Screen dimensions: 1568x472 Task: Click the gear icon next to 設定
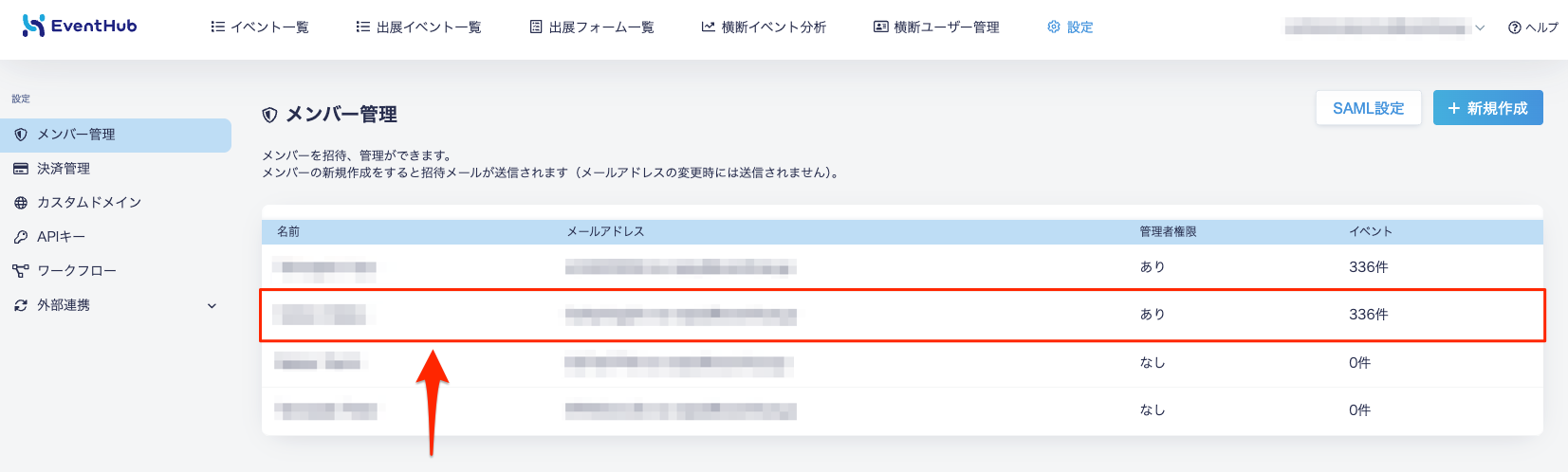point(1054,27)
